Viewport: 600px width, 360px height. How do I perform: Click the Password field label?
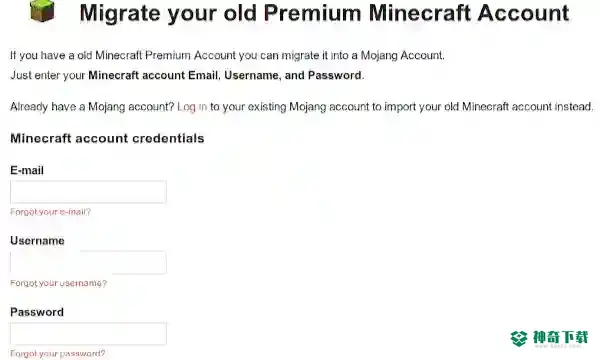pyautogui.click(x=37, y=312)
